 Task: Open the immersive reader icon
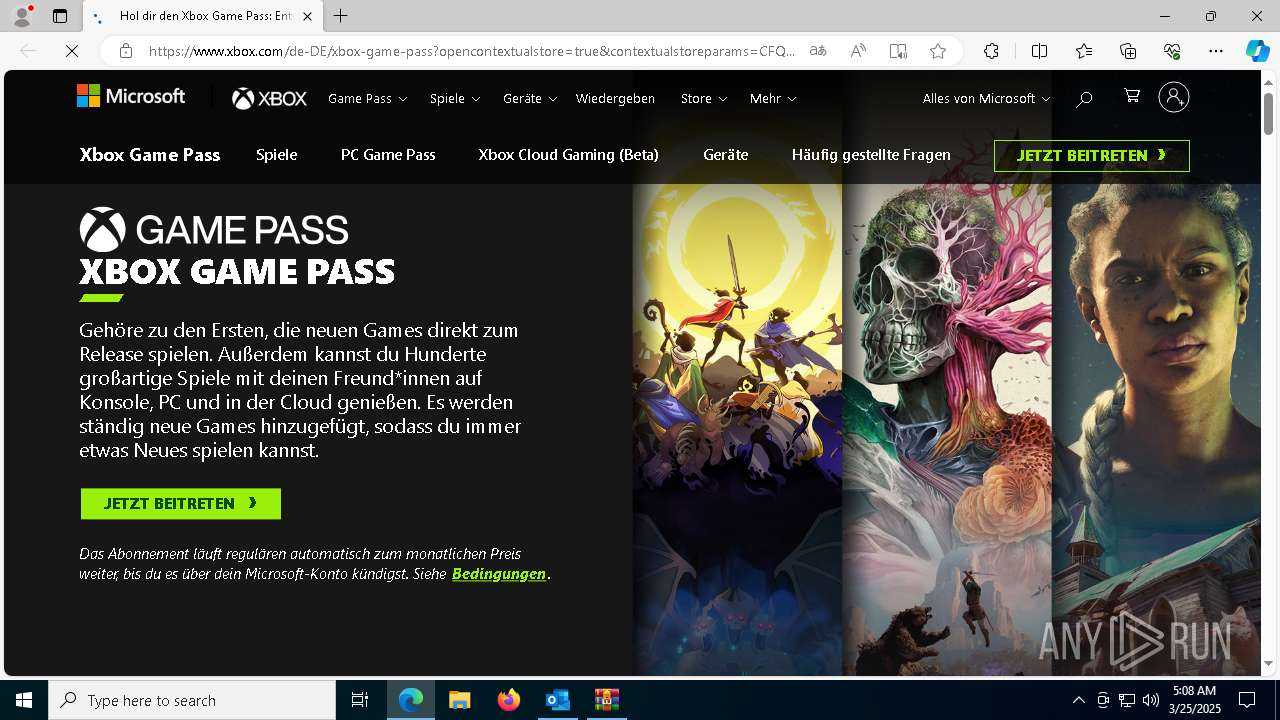click(898, 51)
